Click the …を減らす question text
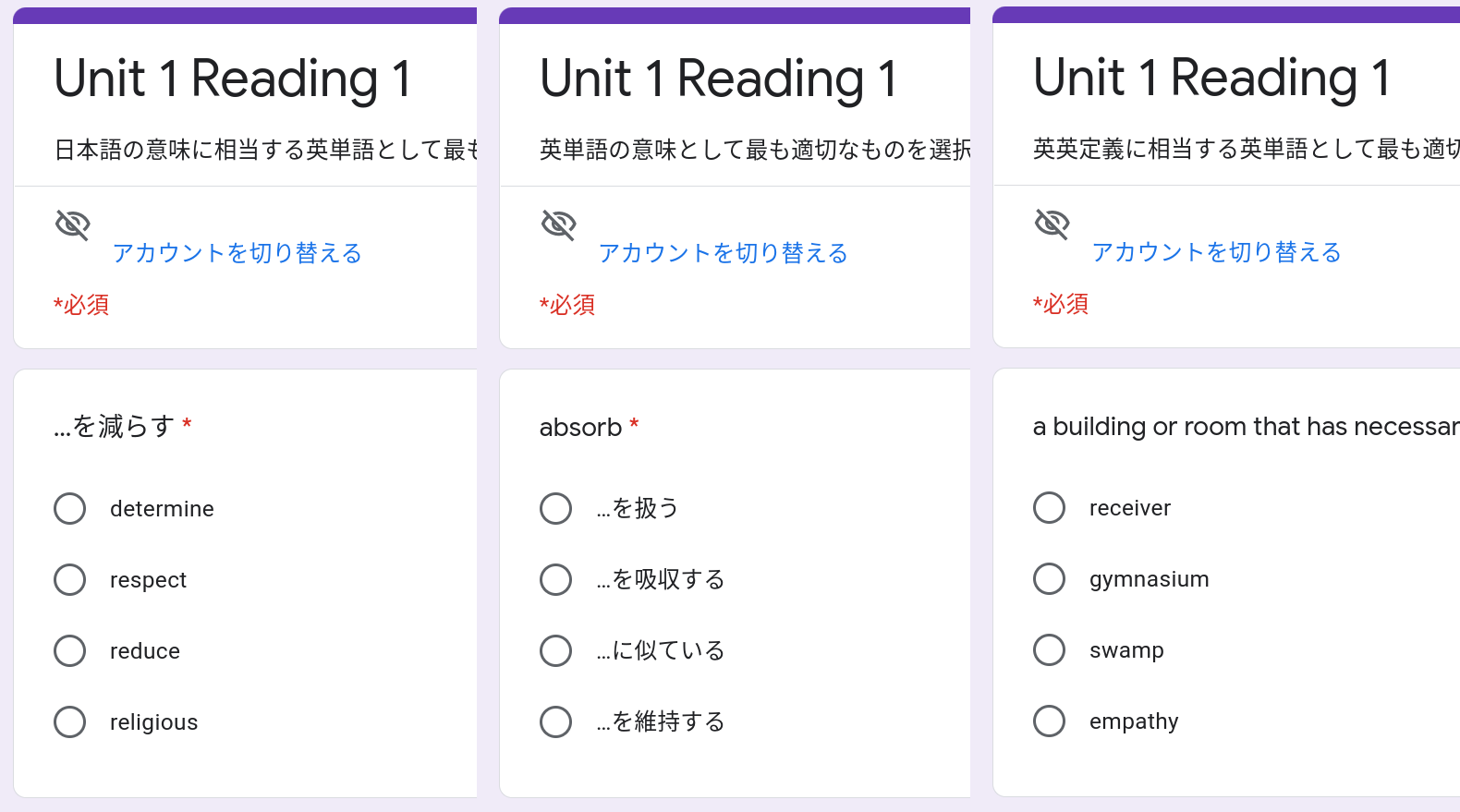This screenshot has height=812, width=1460. tap(114, 426)
